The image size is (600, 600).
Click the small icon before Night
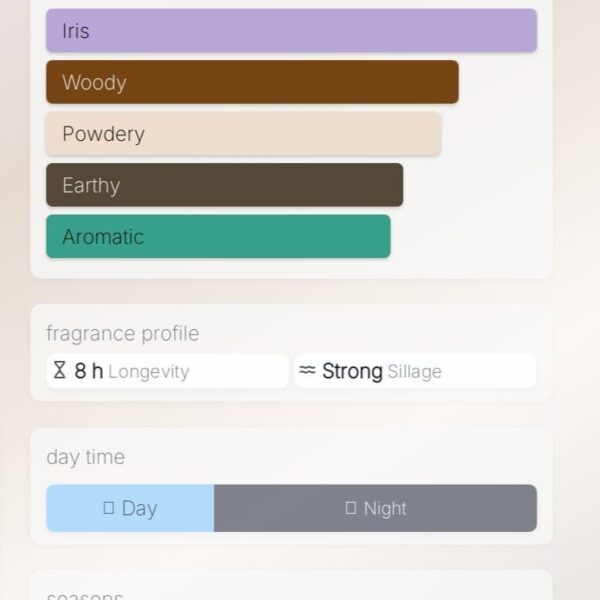coord(350,508)
